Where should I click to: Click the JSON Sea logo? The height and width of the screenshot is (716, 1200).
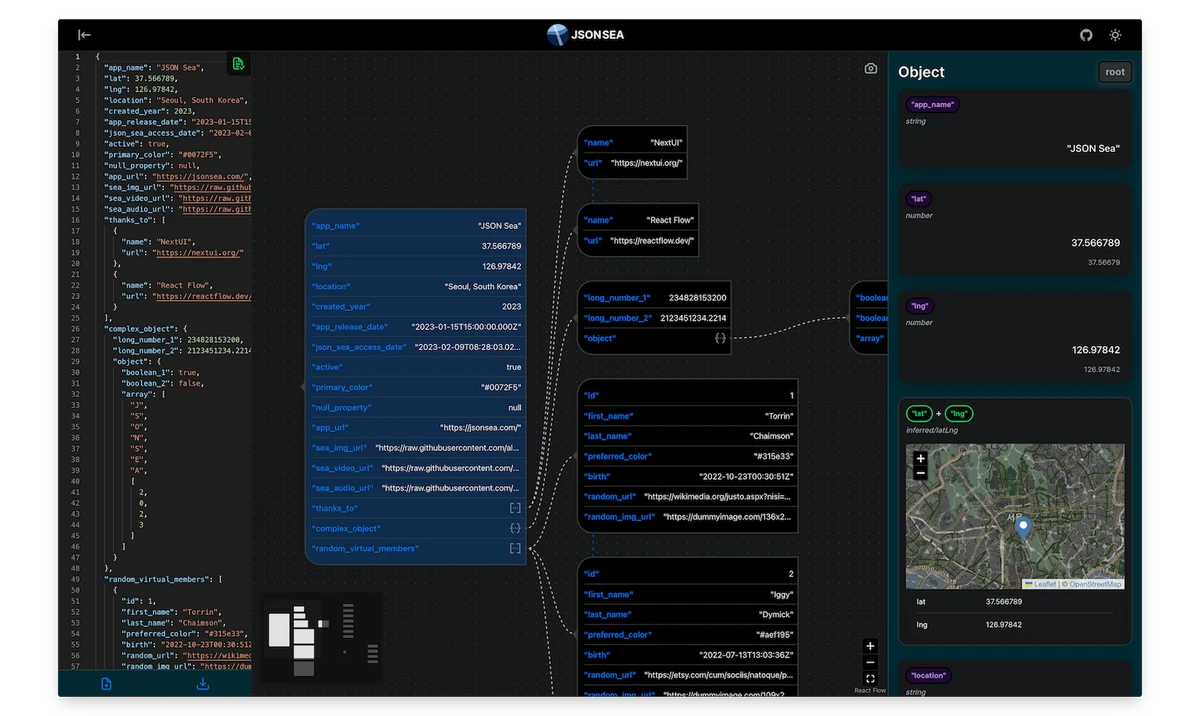point(585,35)
